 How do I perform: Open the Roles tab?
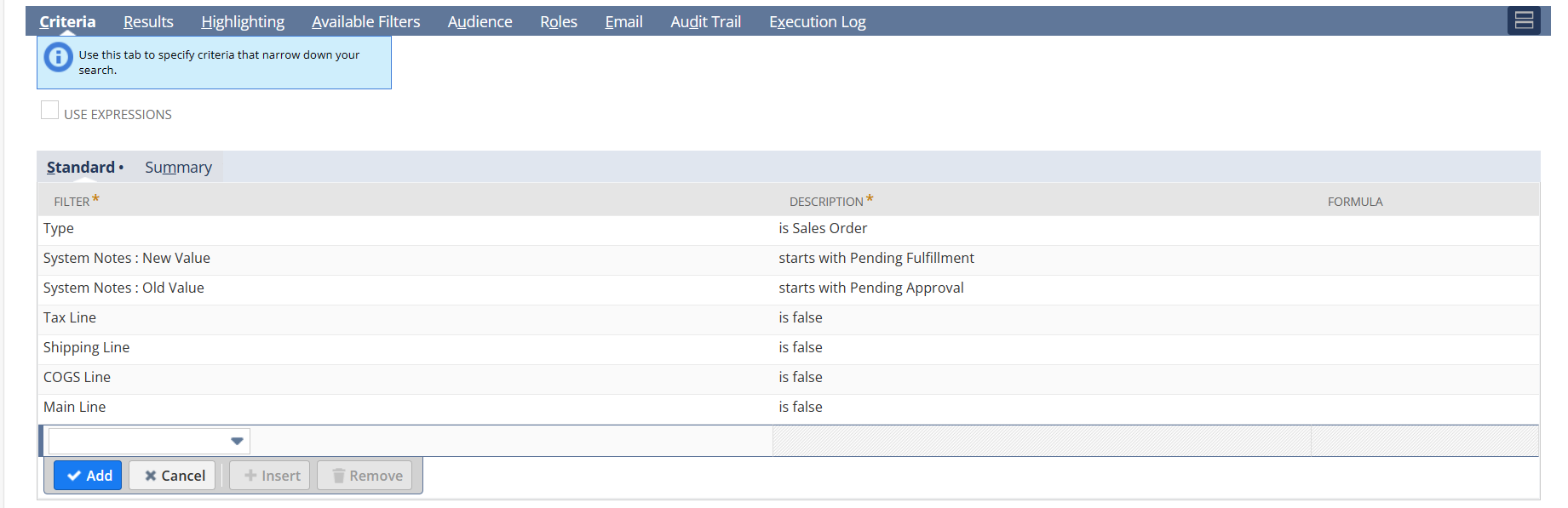tap(558, 22)
